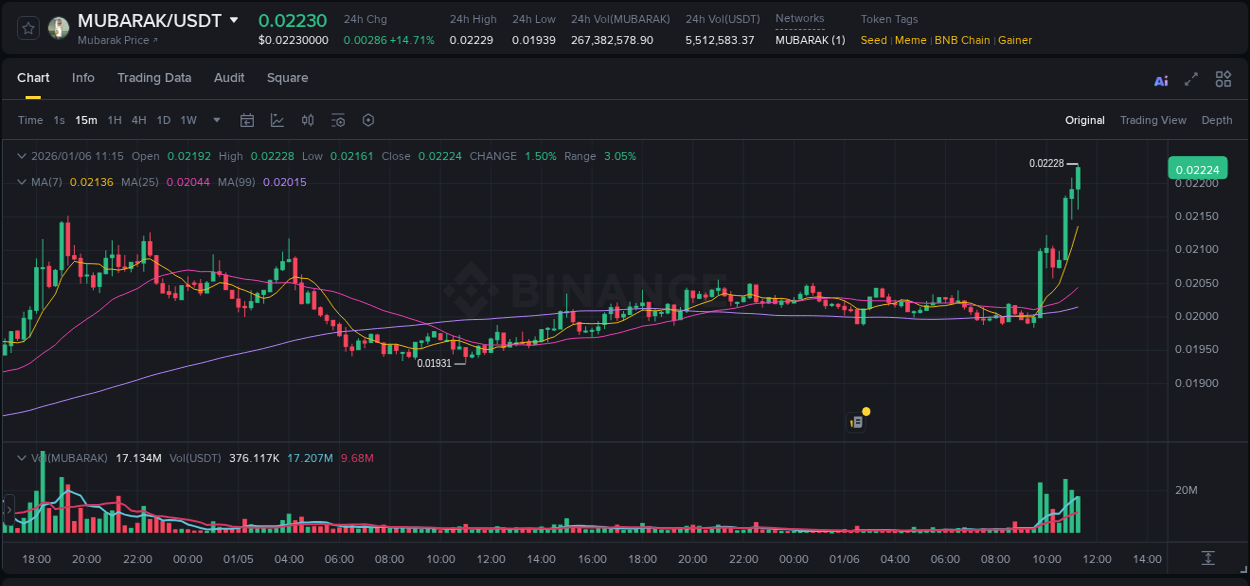Viewport: 1250px width, 586px height.
Task: Open the extra intervals dropdown arrow
Action: (x=215, y=120)
